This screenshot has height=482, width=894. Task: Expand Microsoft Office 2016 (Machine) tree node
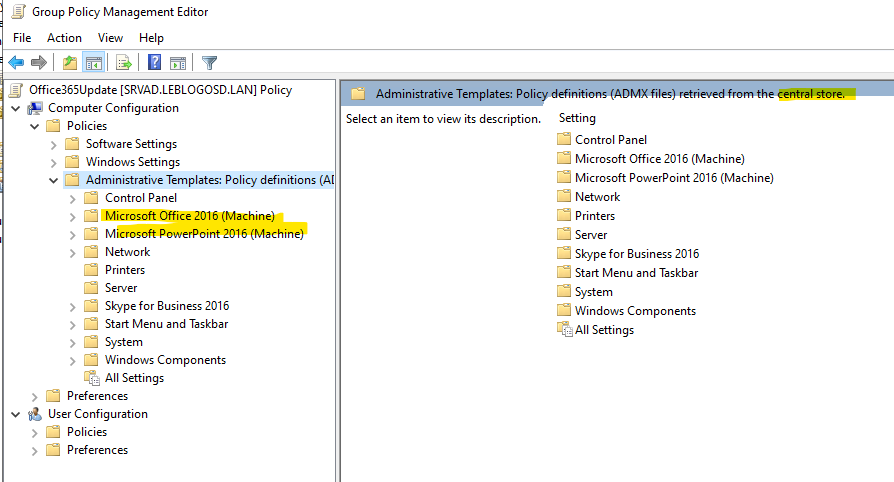click(x=72, y=217)
